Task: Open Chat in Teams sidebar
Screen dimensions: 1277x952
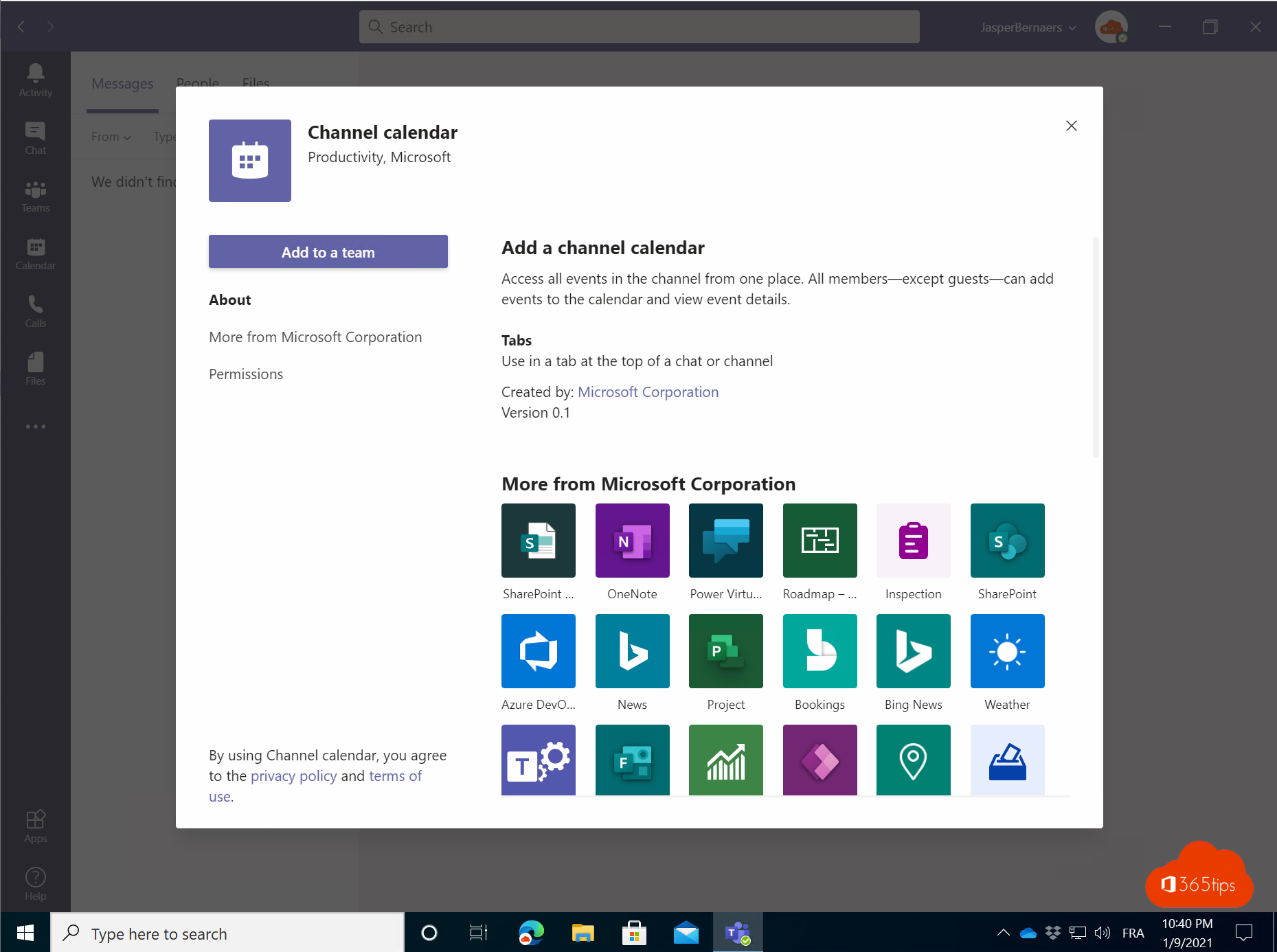Action: (x=36, y=138)
